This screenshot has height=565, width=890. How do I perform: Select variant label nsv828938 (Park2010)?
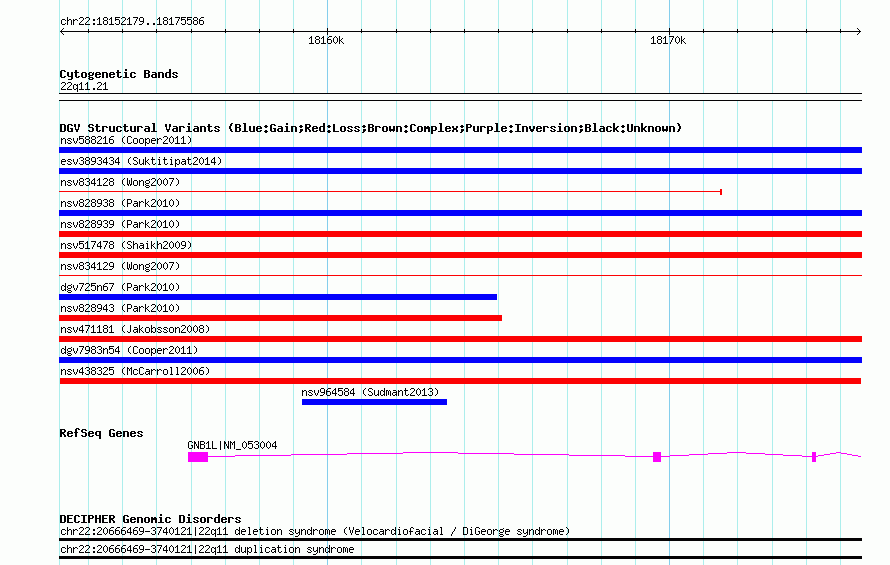(x=120, y=203)
